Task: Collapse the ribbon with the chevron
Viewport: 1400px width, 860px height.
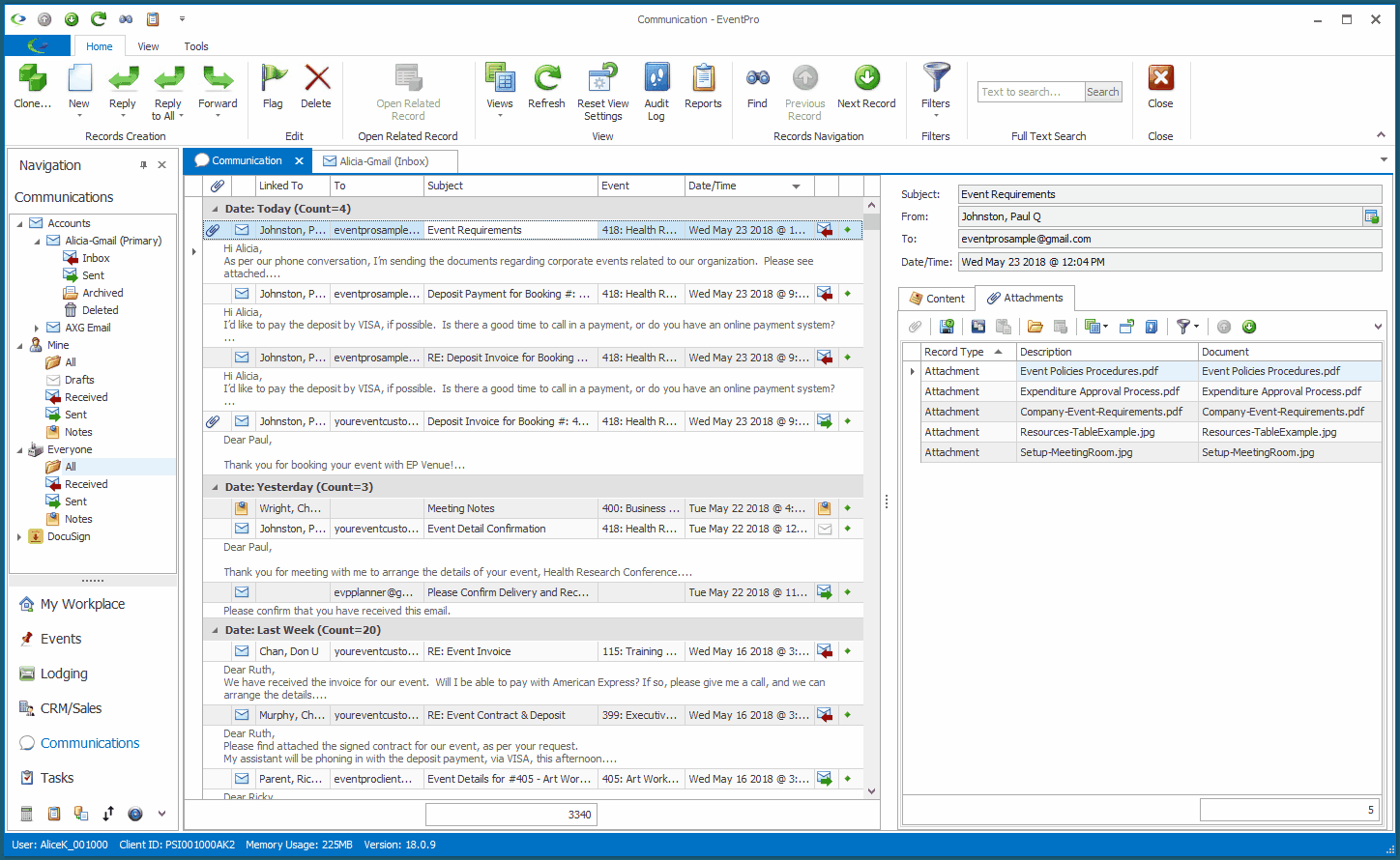Action: (1381, 135)
